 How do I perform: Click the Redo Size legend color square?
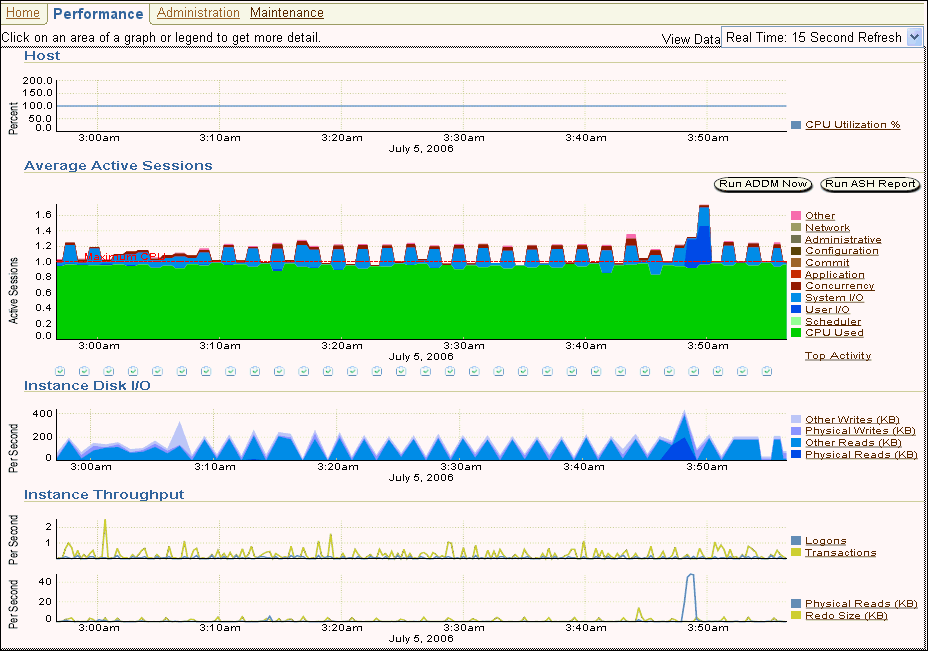point(796,616)
